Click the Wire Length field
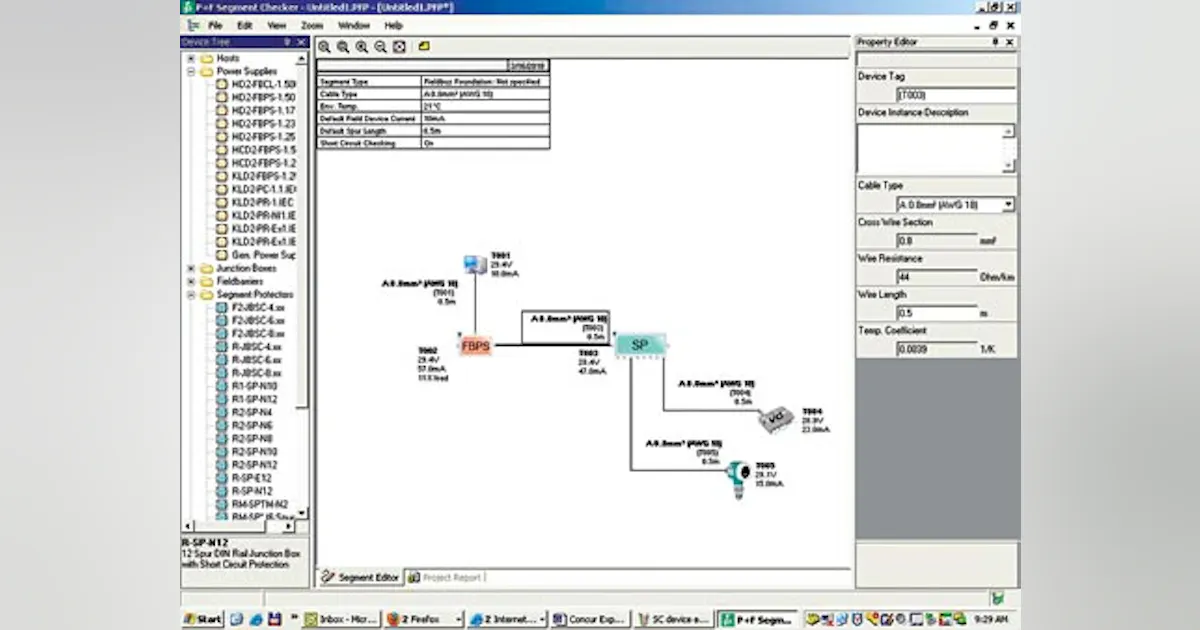Screen dimensions: 1200x630 tap(937, 313)
